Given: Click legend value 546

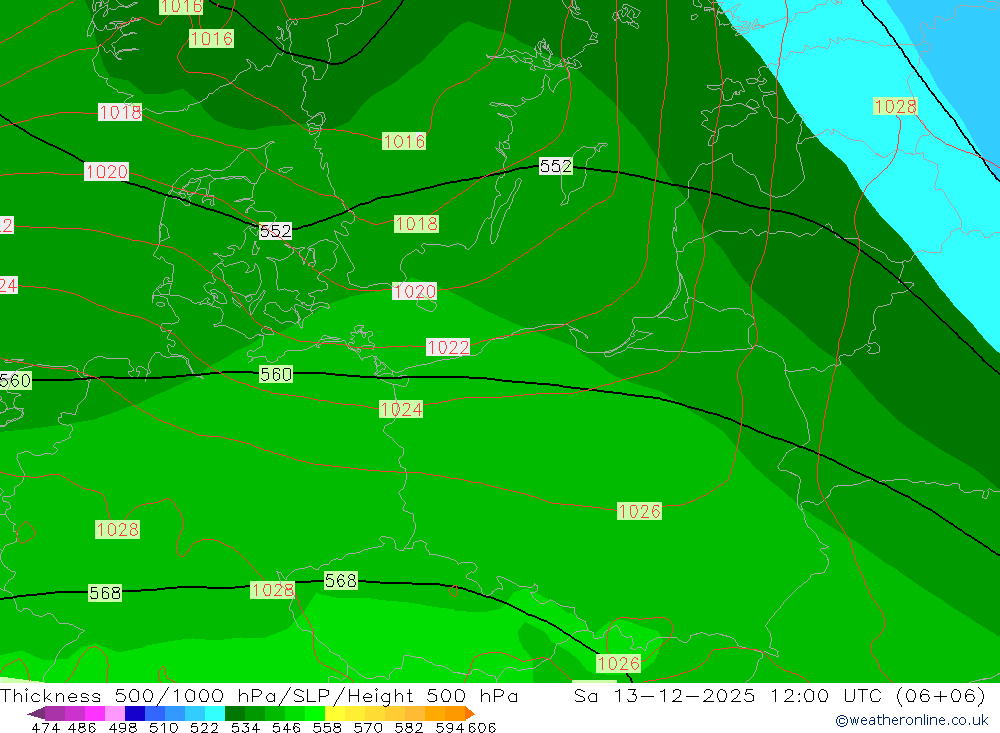Looking at the screenshot, I should [x=286, y=727].
